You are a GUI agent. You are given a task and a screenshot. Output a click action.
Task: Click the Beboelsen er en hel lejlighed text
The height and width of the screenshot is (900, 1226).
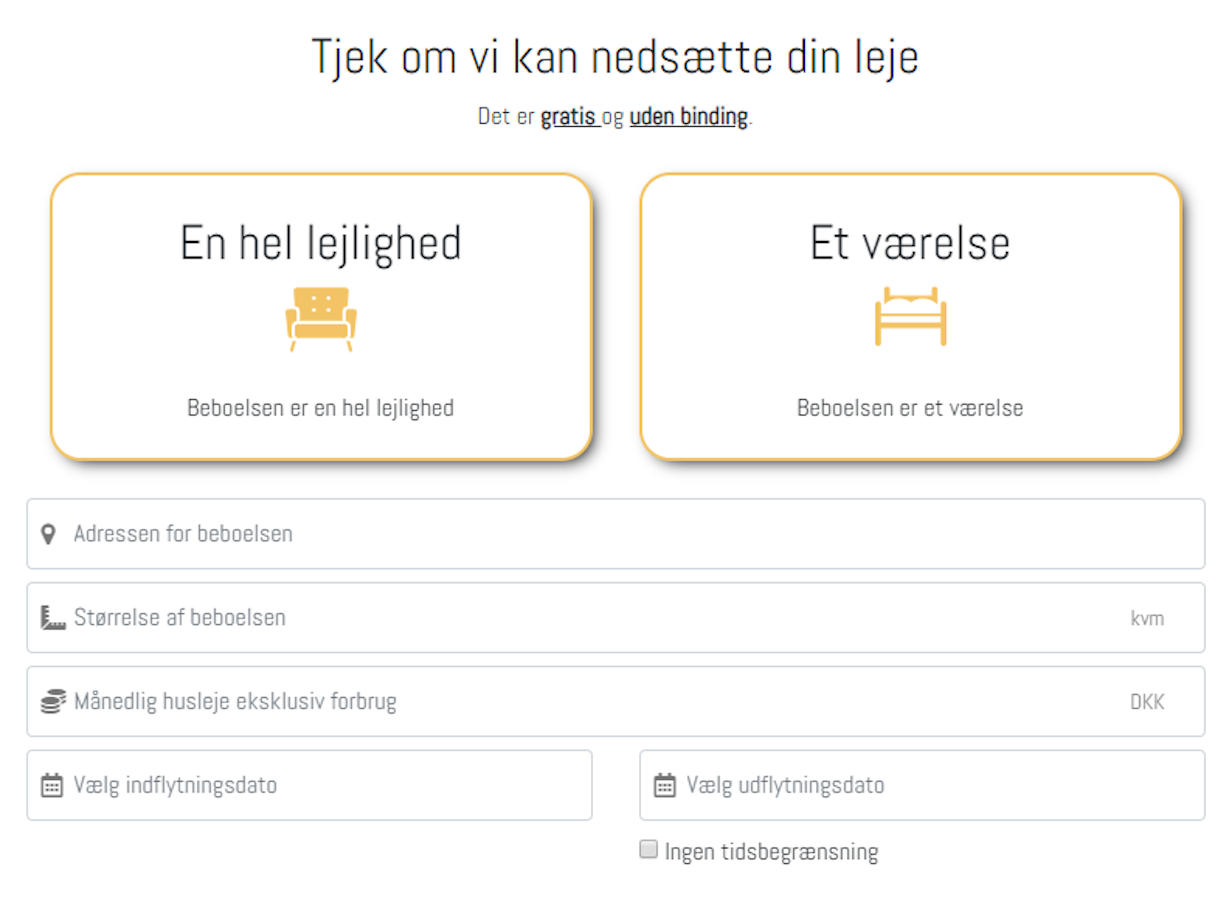click(321, 408)
